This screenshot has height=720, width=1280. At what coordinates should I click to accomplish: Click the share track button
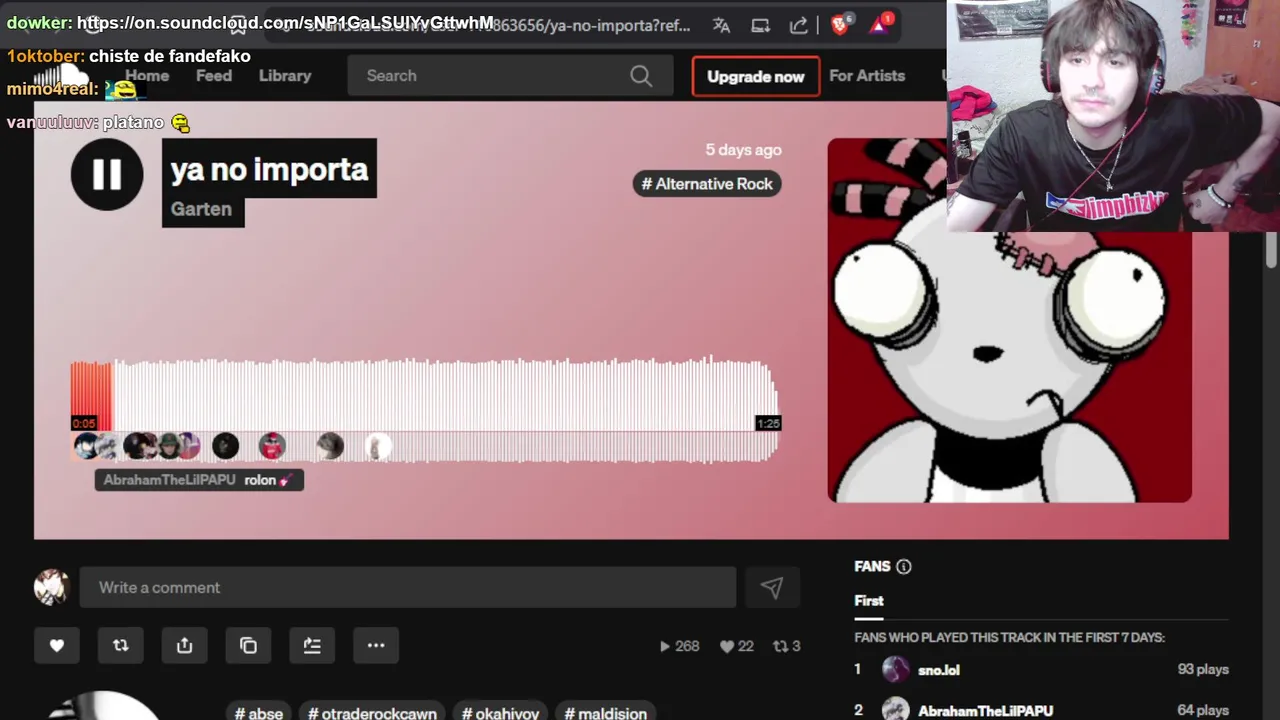click(185, 646)
